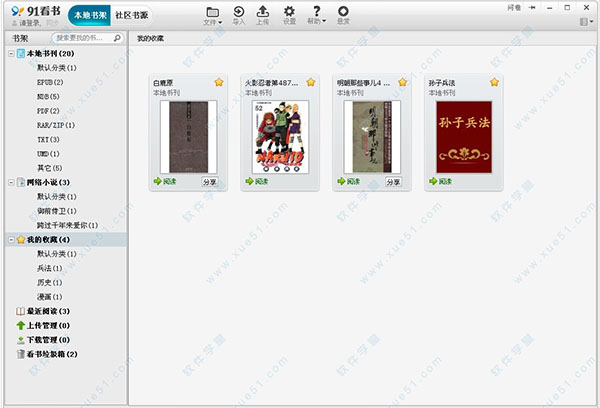Image resolution: width=600 pixels, height=408 pixels.
Task: Switch to the 社区书源 tab
Action: tap(131, 15)
